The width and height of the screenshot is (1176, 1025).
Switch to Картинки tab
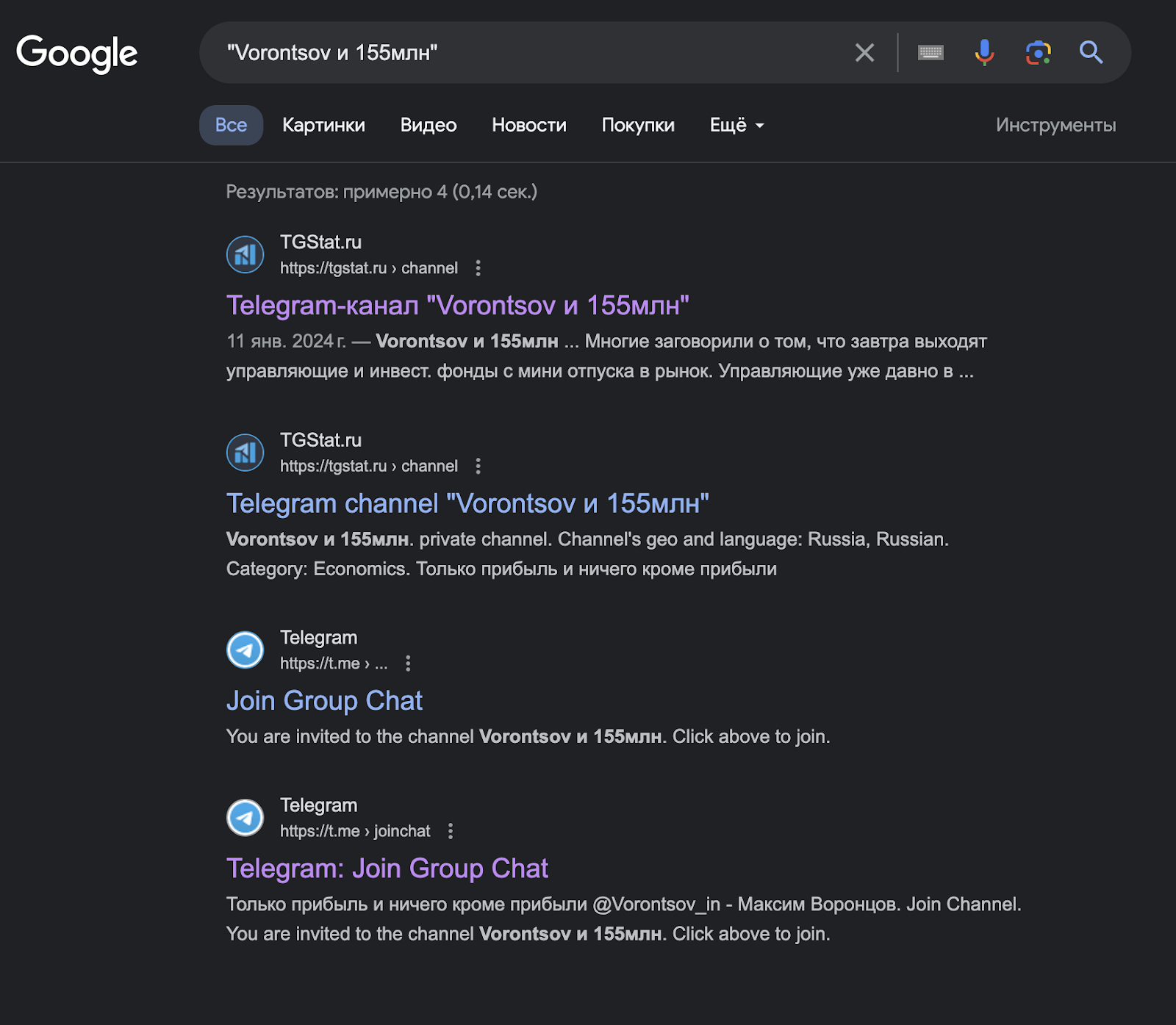click(x=323, y=125)
